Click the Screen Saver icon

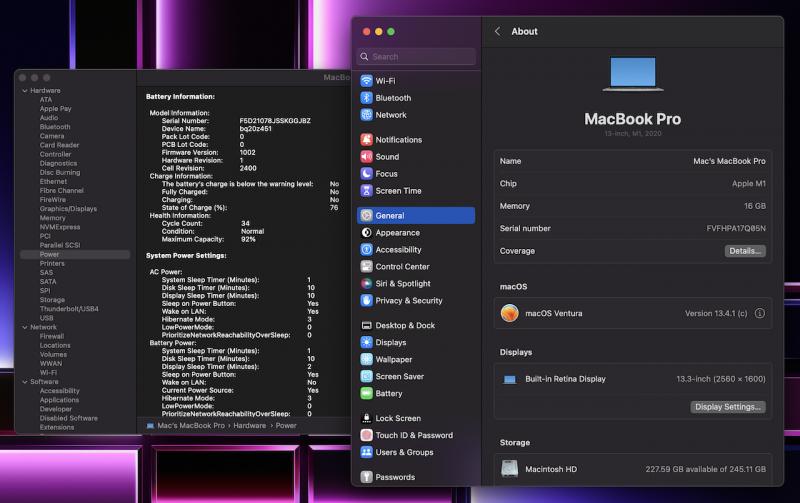[366, 376]
